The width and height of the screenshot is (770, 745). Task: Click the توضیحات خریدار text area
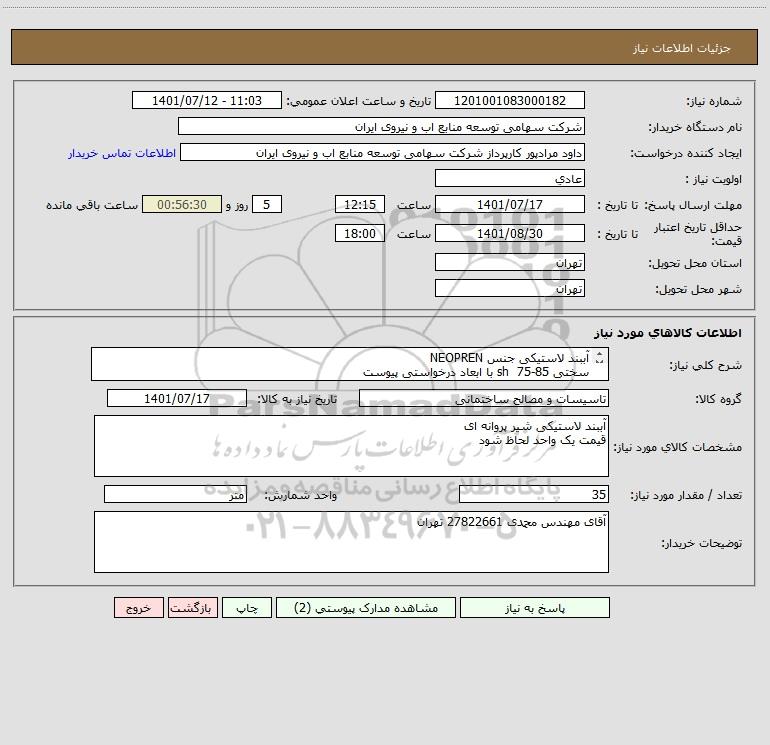point(351,542)
